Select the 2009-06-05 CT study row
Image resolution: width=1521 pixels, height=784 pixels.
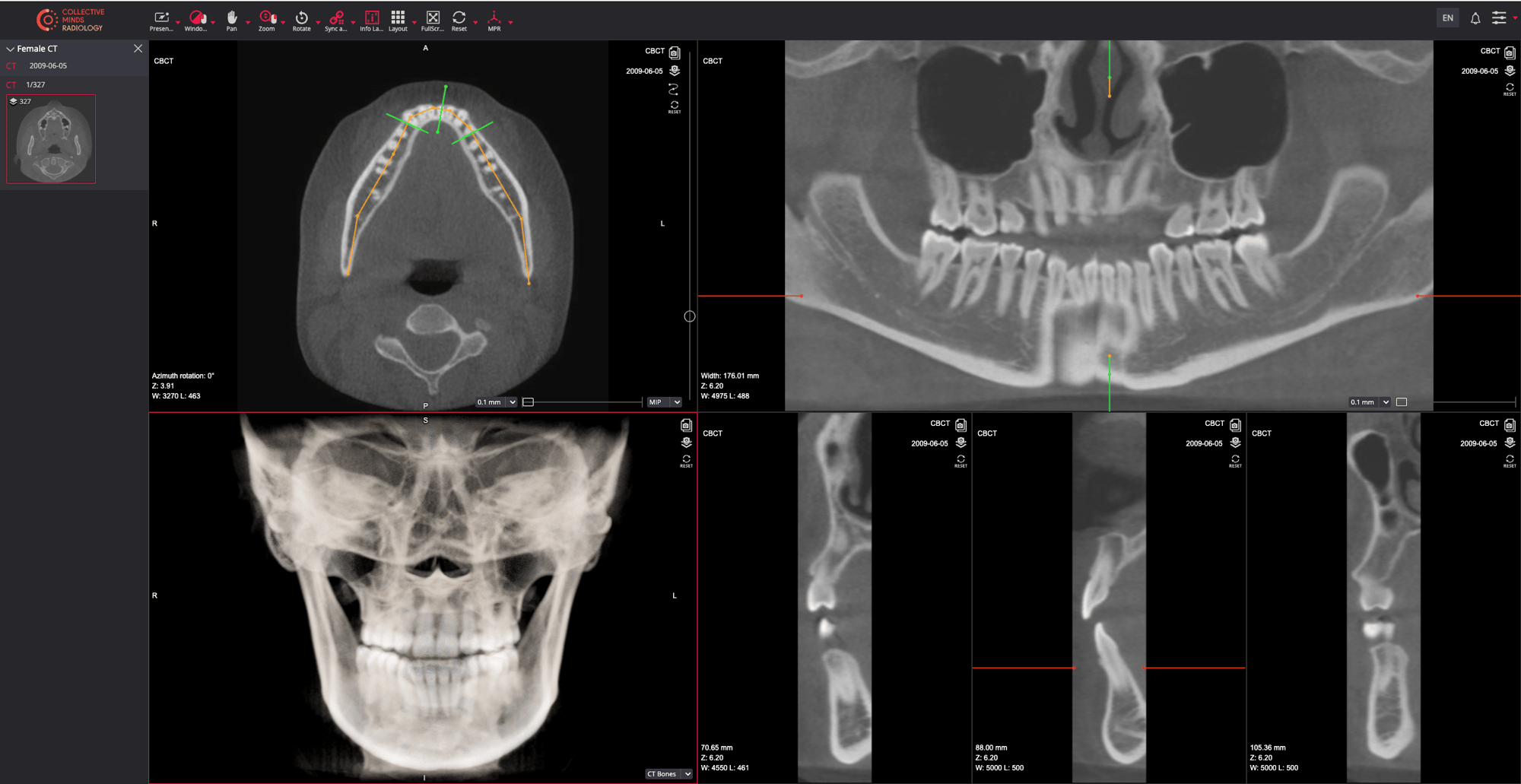[x=74, y=66]
